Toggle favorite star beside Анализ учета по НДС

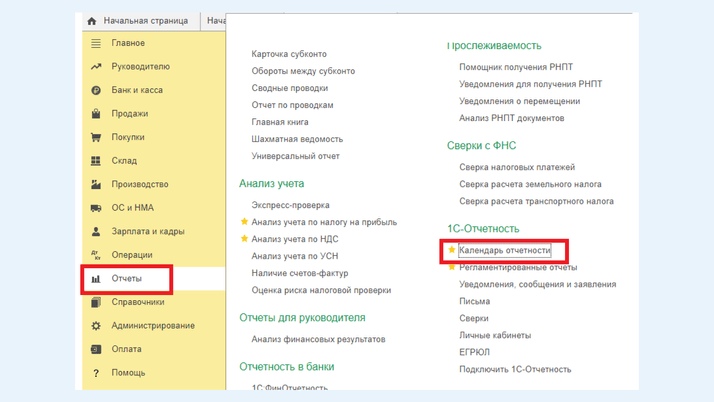244,239
